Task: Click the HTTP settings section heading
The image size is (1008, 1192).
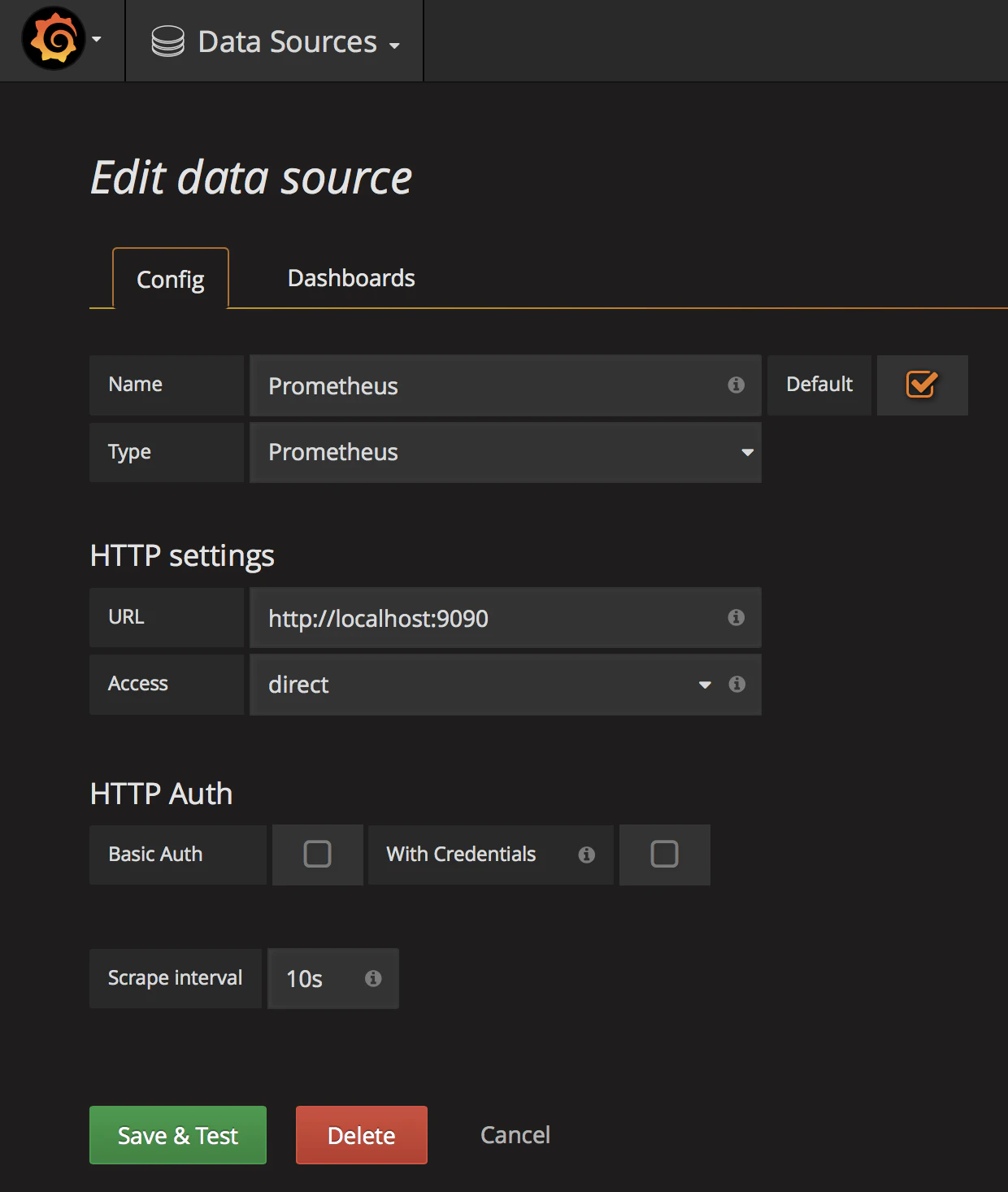Action: click(x=182, y=556)
